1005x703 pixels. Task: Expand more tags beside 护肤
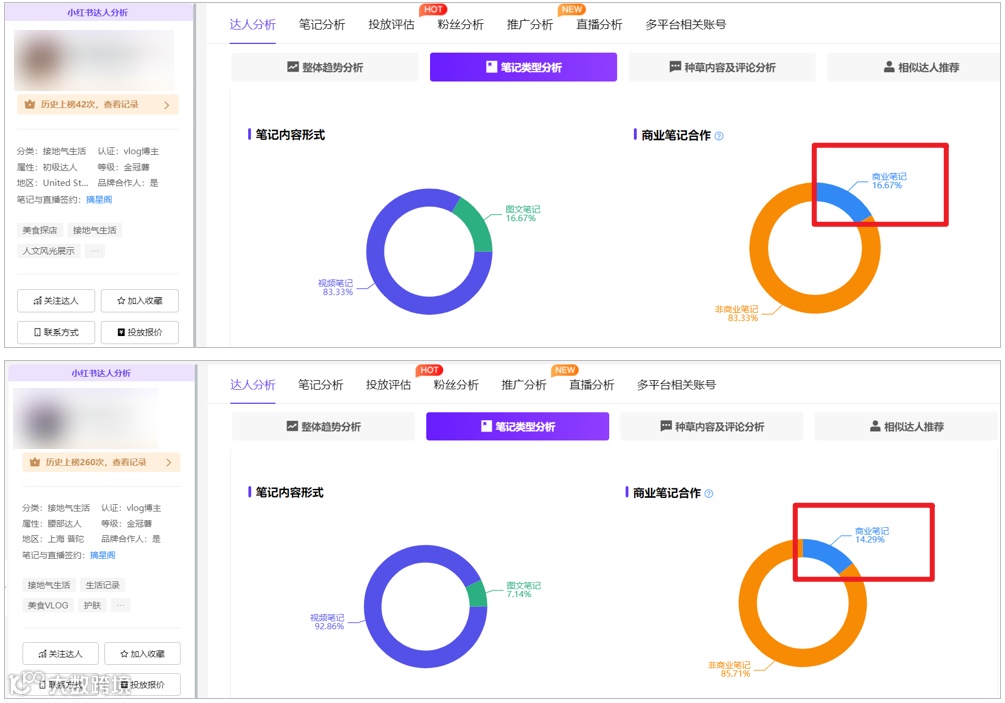(120, 605)
